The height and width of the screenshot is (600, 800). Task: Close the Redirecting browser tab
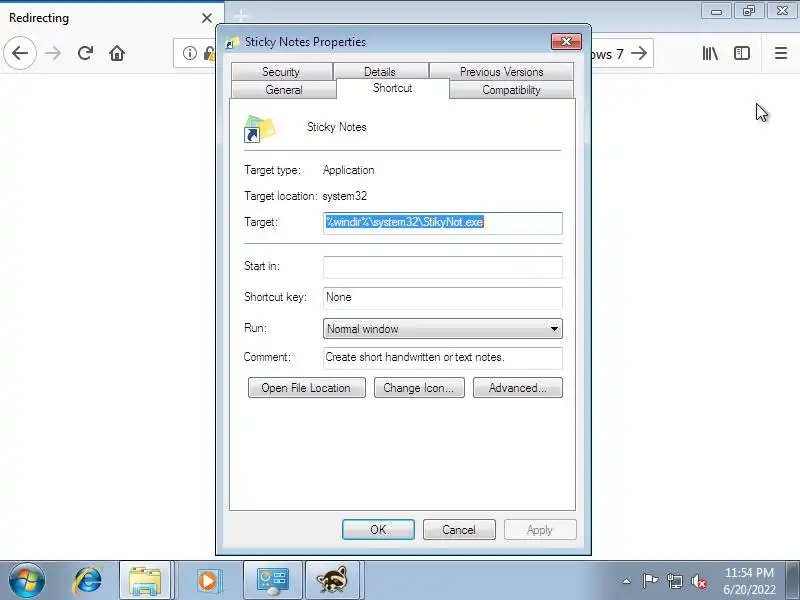[207, 18]
